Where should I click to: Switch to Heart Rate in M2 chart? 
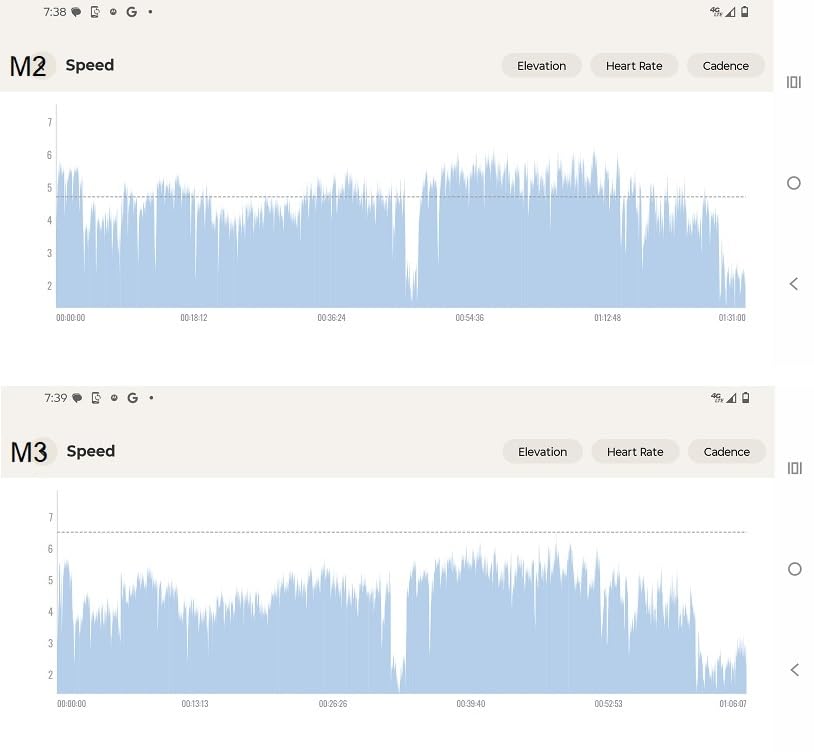(634, 66)
